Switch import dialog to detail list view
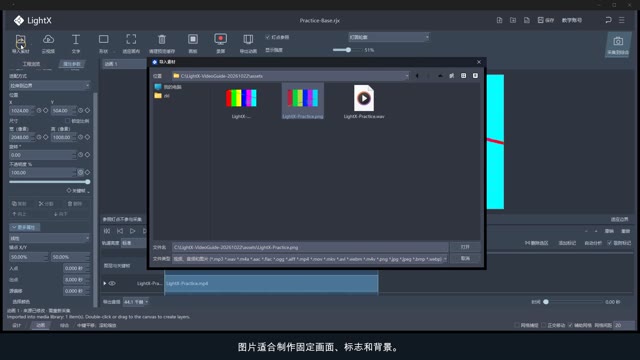 click(475, 76)
